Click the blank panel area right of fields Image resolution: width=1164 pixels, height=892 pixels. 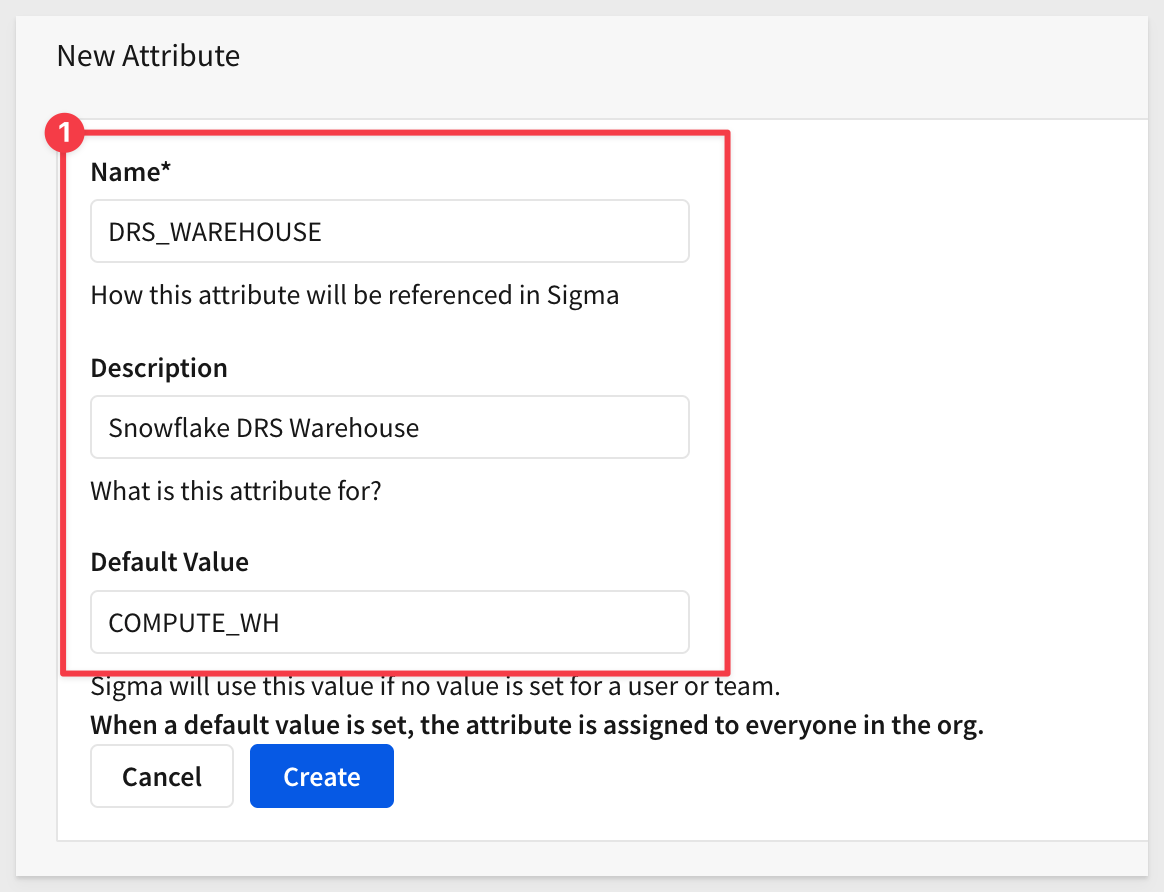935,401
